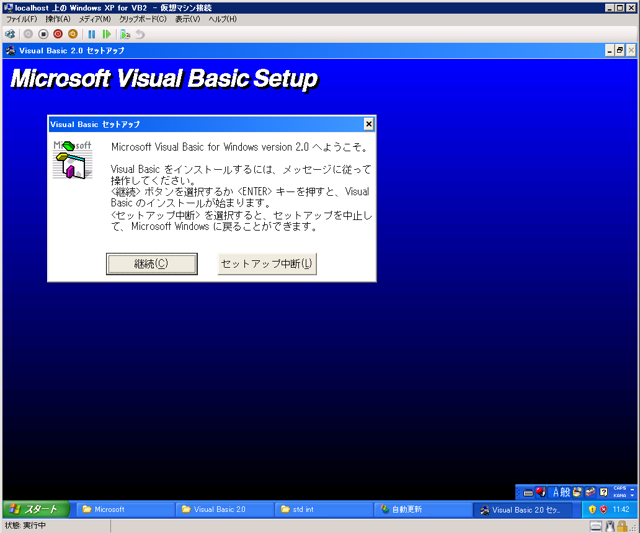Click the 継続(C) button to continue setup
The image size is (640, 533).
point(152,264)
